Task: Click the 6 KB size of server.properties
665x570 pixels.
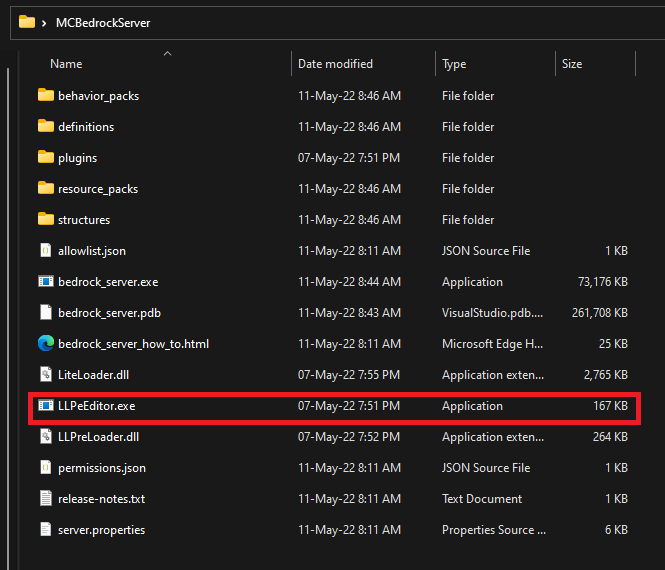Action: [616, 530]
